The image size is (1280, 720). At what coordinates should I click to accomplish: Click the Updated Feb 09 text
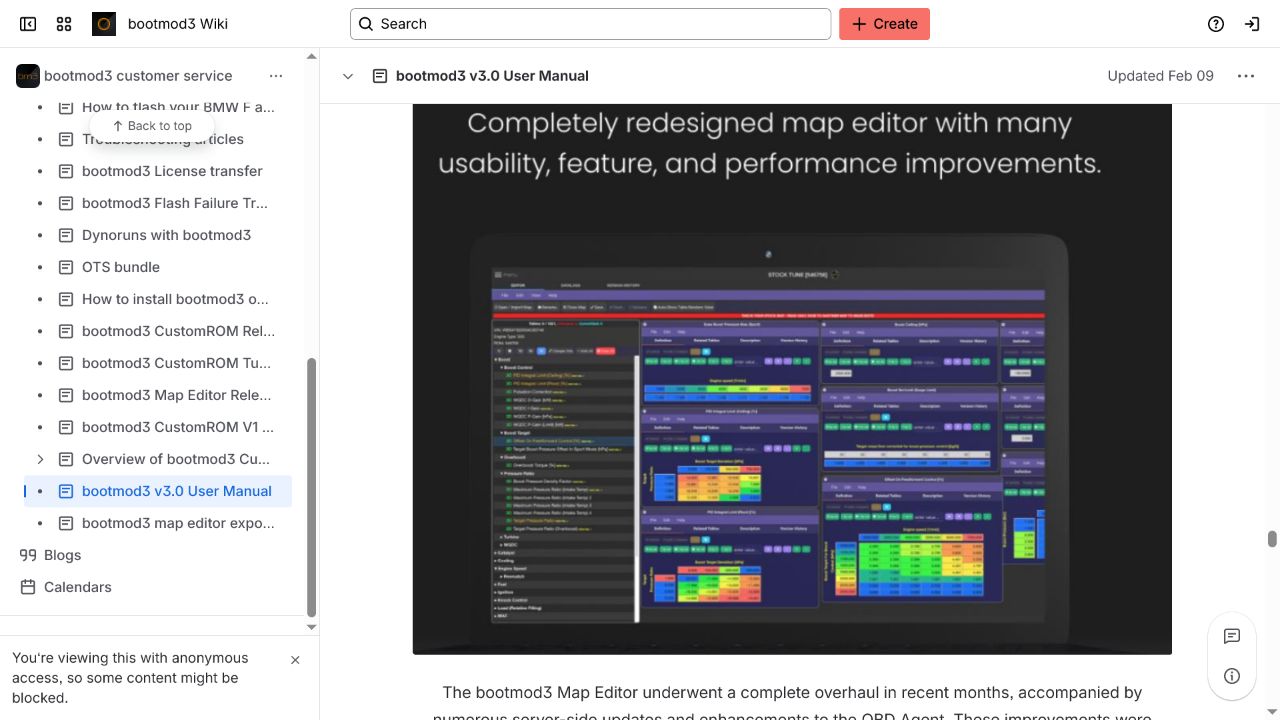(1160, 76)
